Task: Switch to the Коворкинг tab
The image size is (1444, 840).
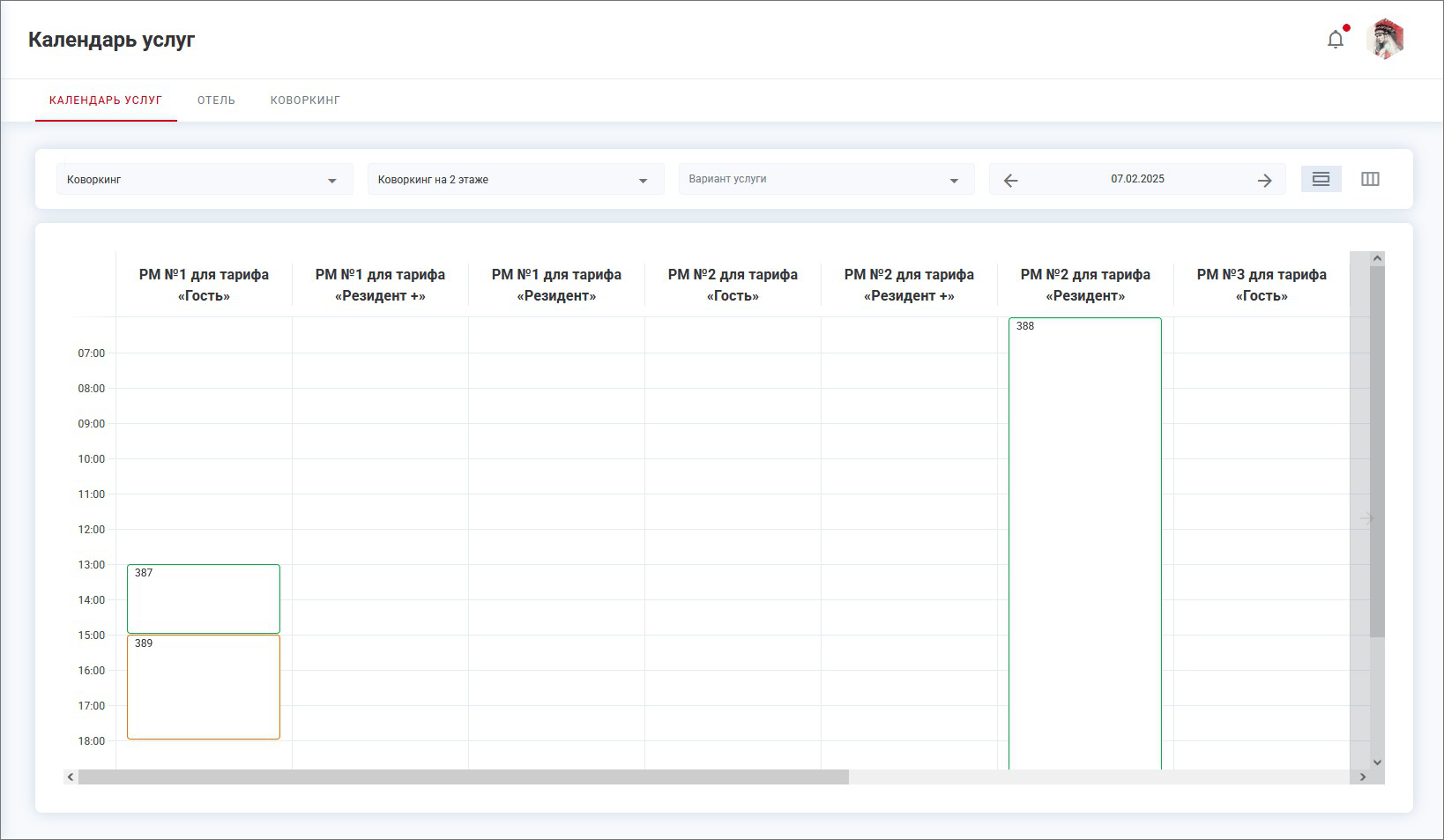Action: [x=305, y=100]
